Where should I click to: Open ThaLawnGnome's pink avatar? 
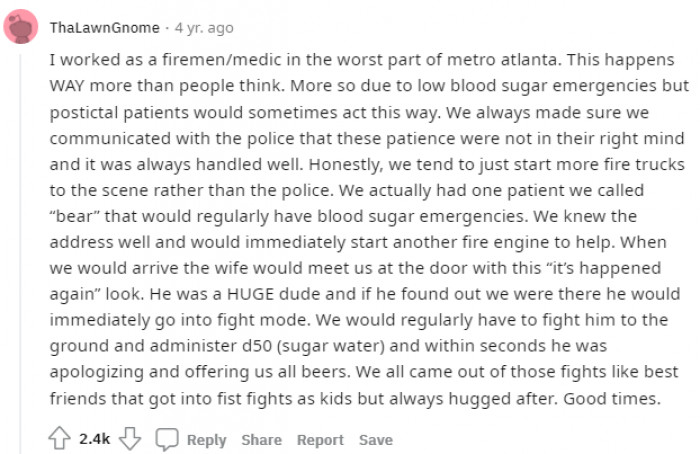coord(21,27)
